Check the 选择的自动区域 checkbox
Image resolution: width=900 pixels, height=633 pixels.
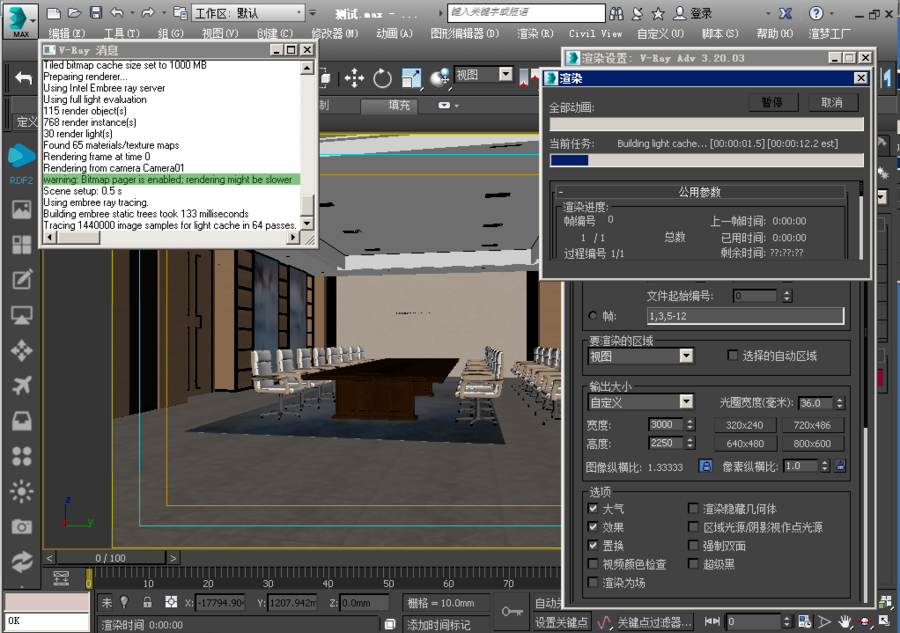(x=732, y=355)
